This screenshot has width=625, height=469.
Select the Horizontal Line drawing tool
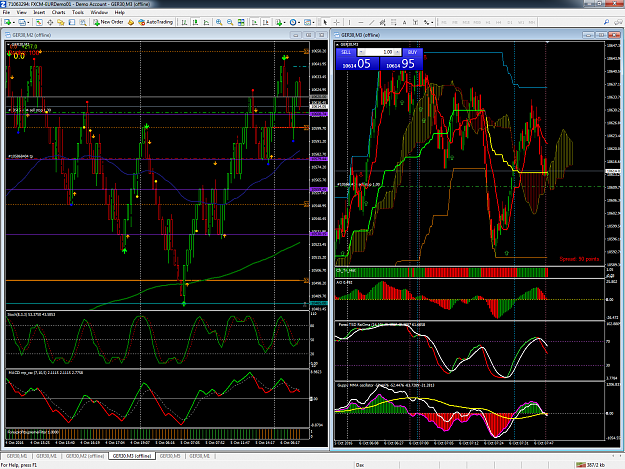click(360, 22)
